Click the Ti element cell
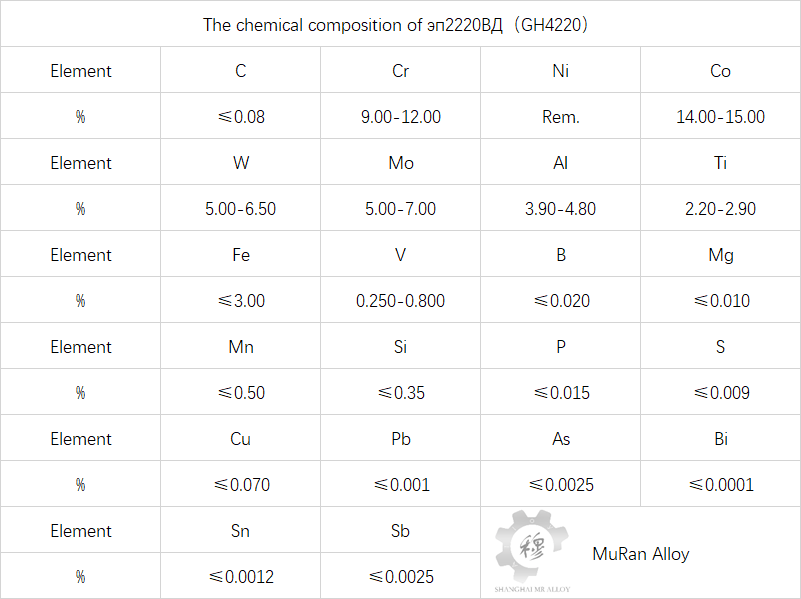The image size is (801, 599). point(720,163)
